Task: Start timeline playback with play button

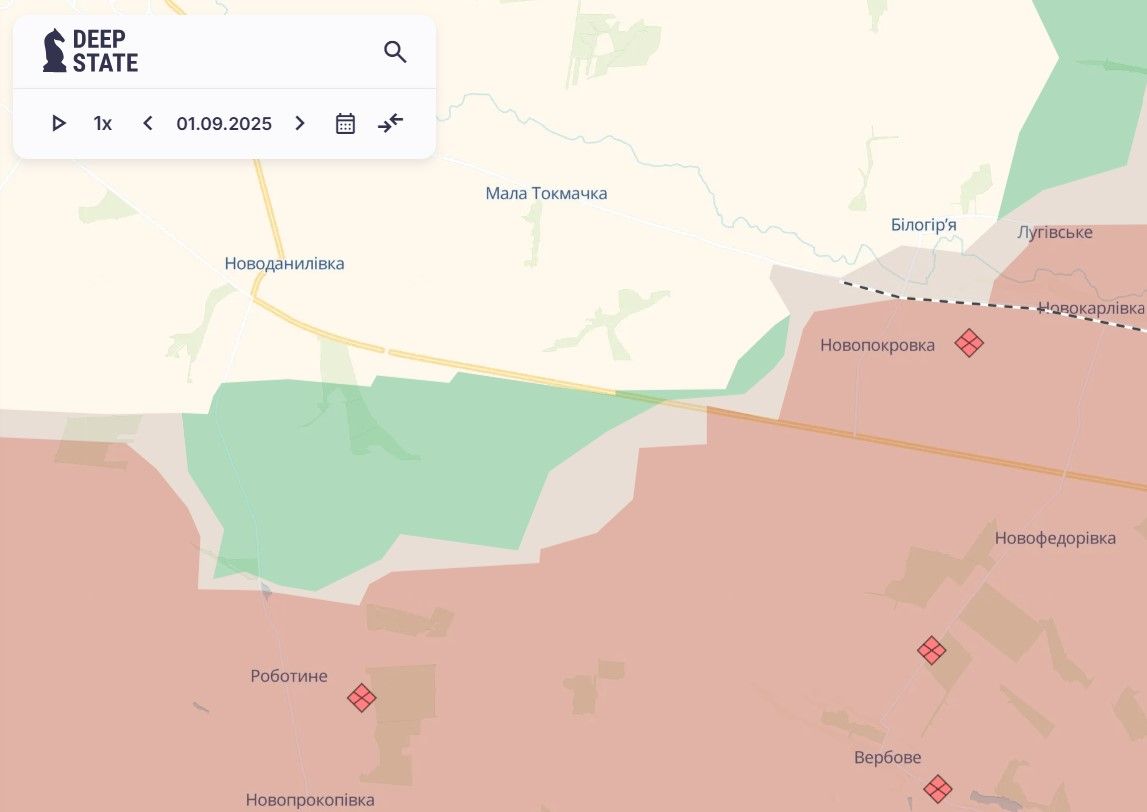Action: tap(59, 124)
